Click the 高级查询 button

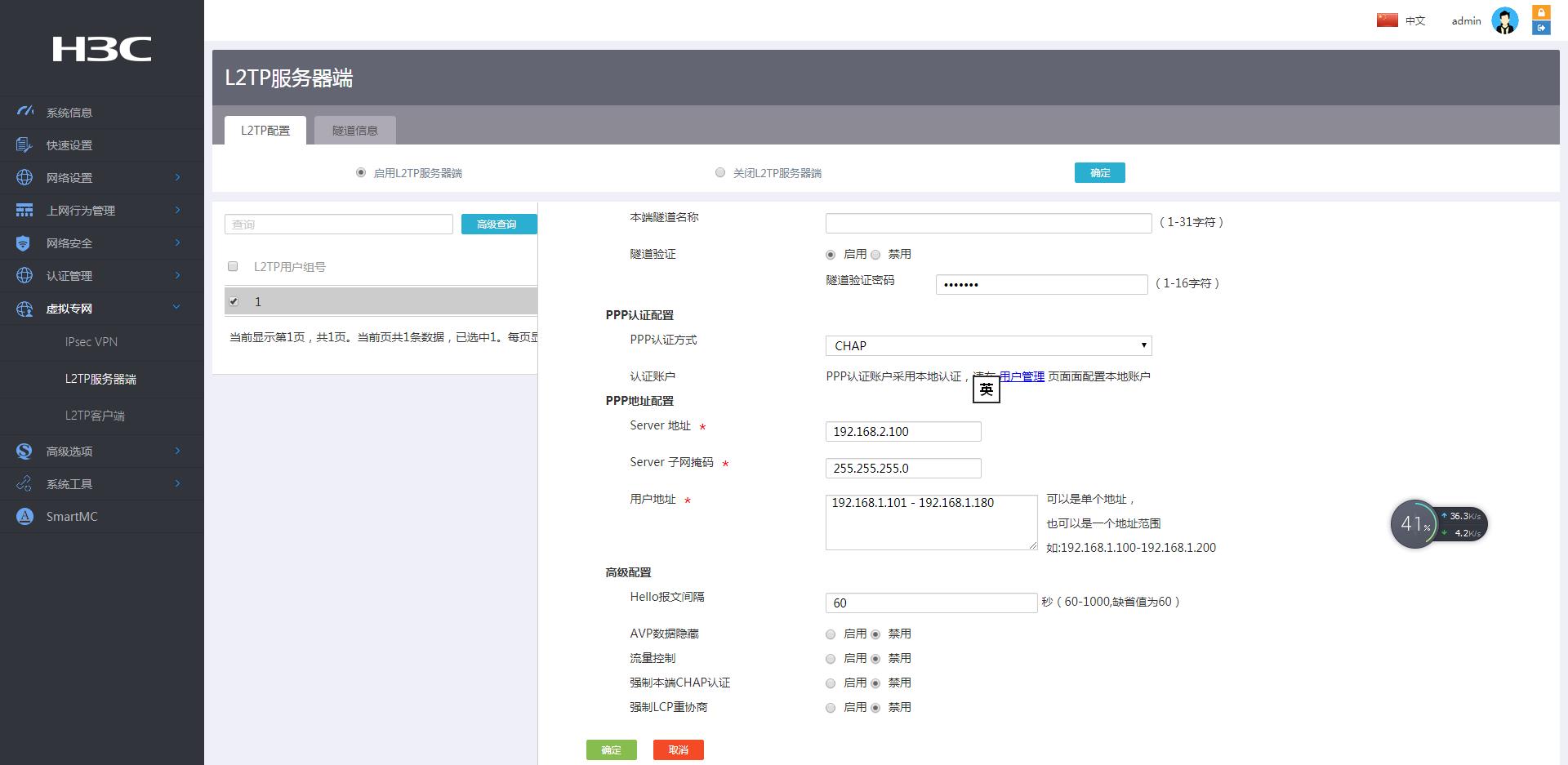coord(499,225)
